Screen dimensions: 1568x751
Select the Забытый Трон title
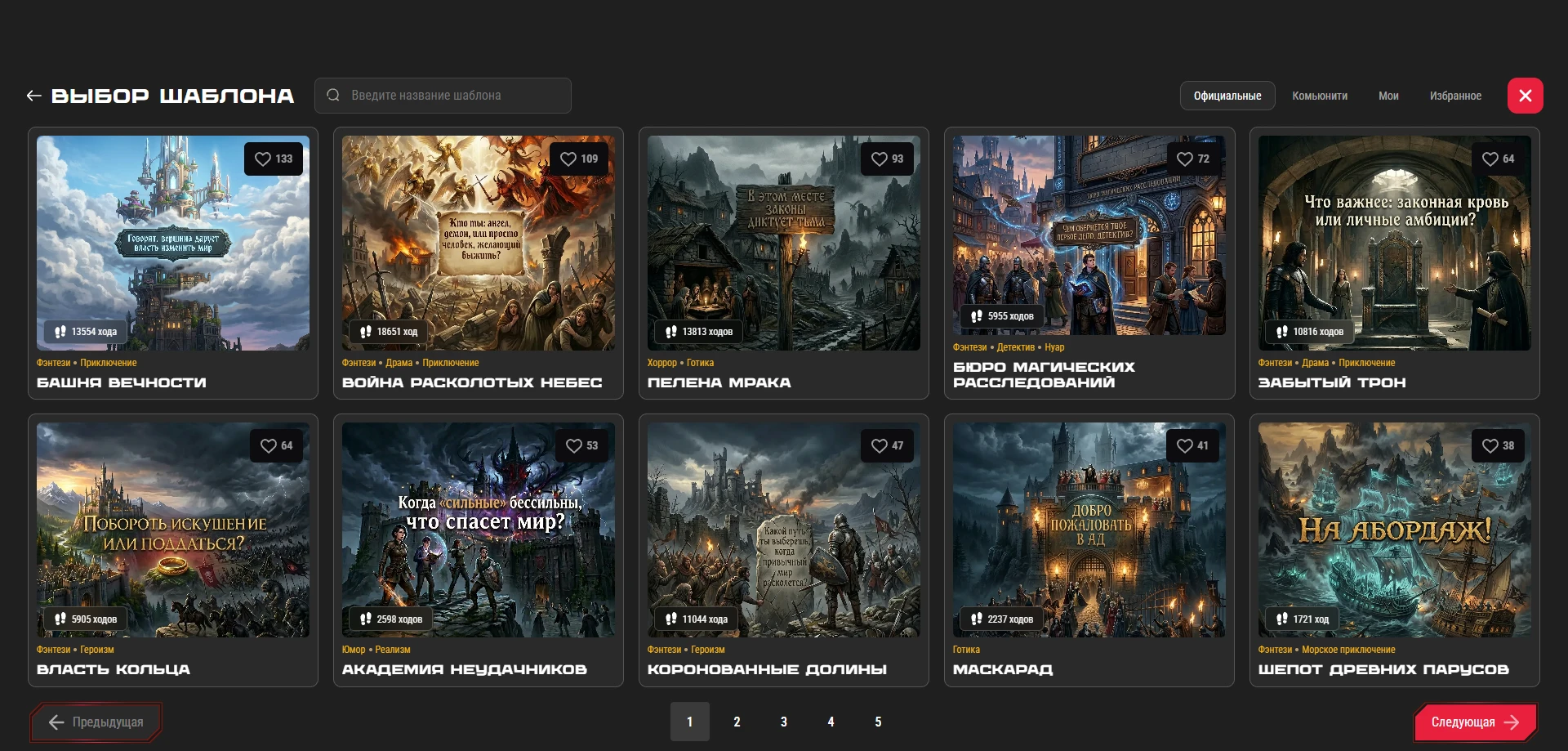pyautogui.click(x=1332, y=382)
